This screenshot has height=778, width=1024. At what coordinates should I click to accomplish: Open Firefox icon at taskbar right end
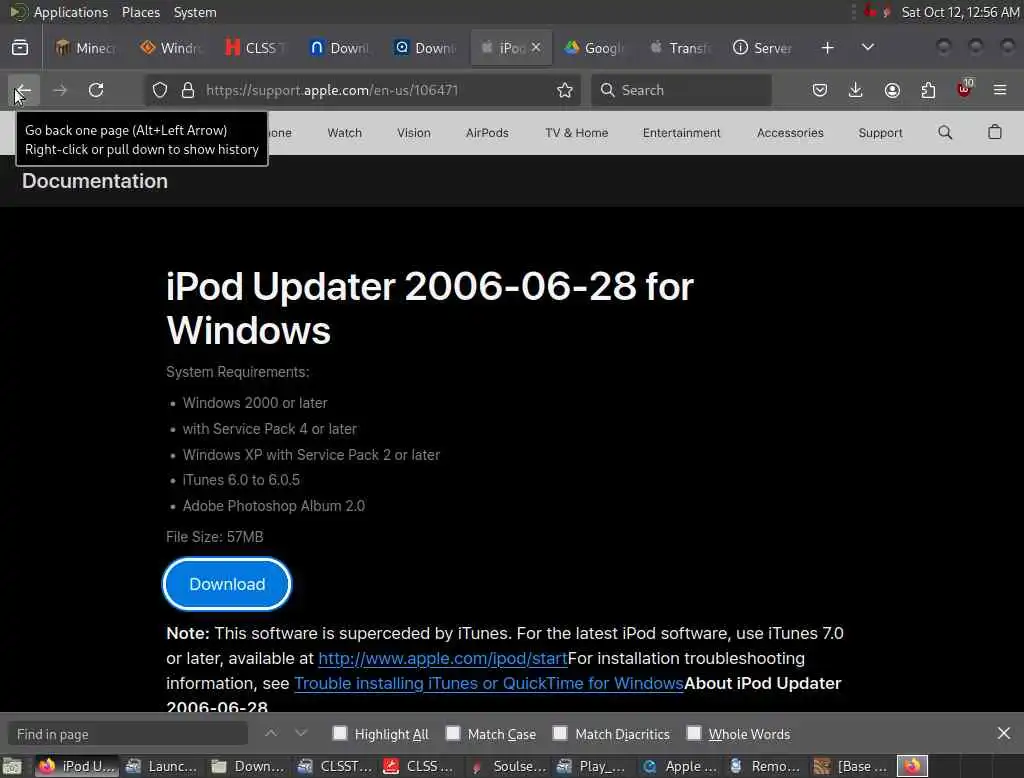click(912, 766)
